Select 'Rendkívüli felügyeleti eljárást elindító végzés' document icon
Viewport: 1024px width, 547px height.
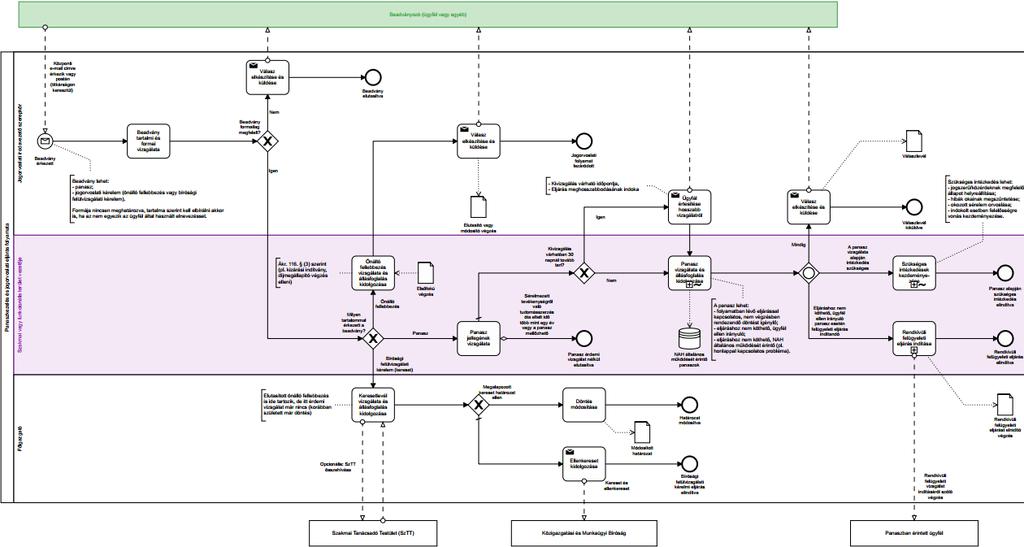(x=1006, y=404)
